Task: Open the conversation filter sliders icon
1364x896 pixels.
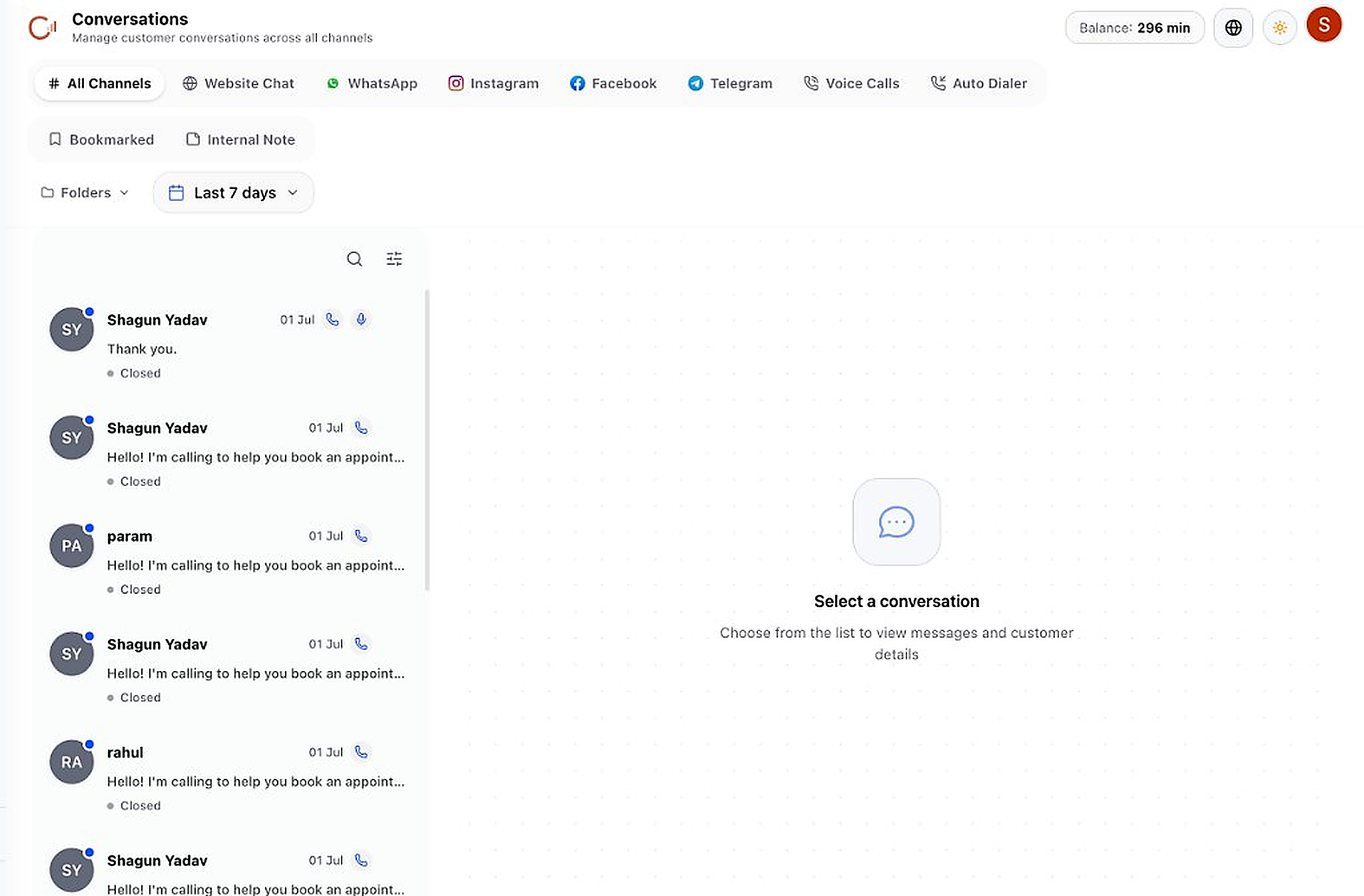Action: (x=394, y=259)
